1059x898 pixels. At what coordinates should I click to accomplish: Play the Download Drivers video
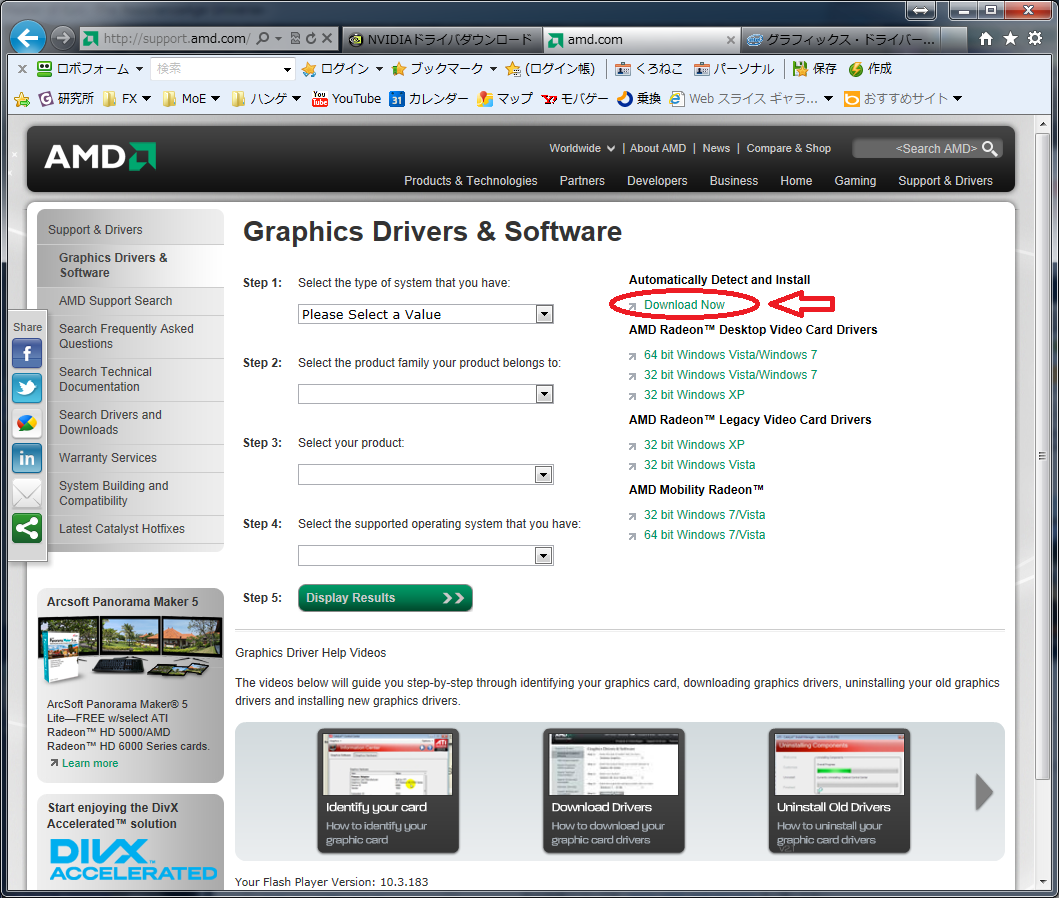click(613, 791)
